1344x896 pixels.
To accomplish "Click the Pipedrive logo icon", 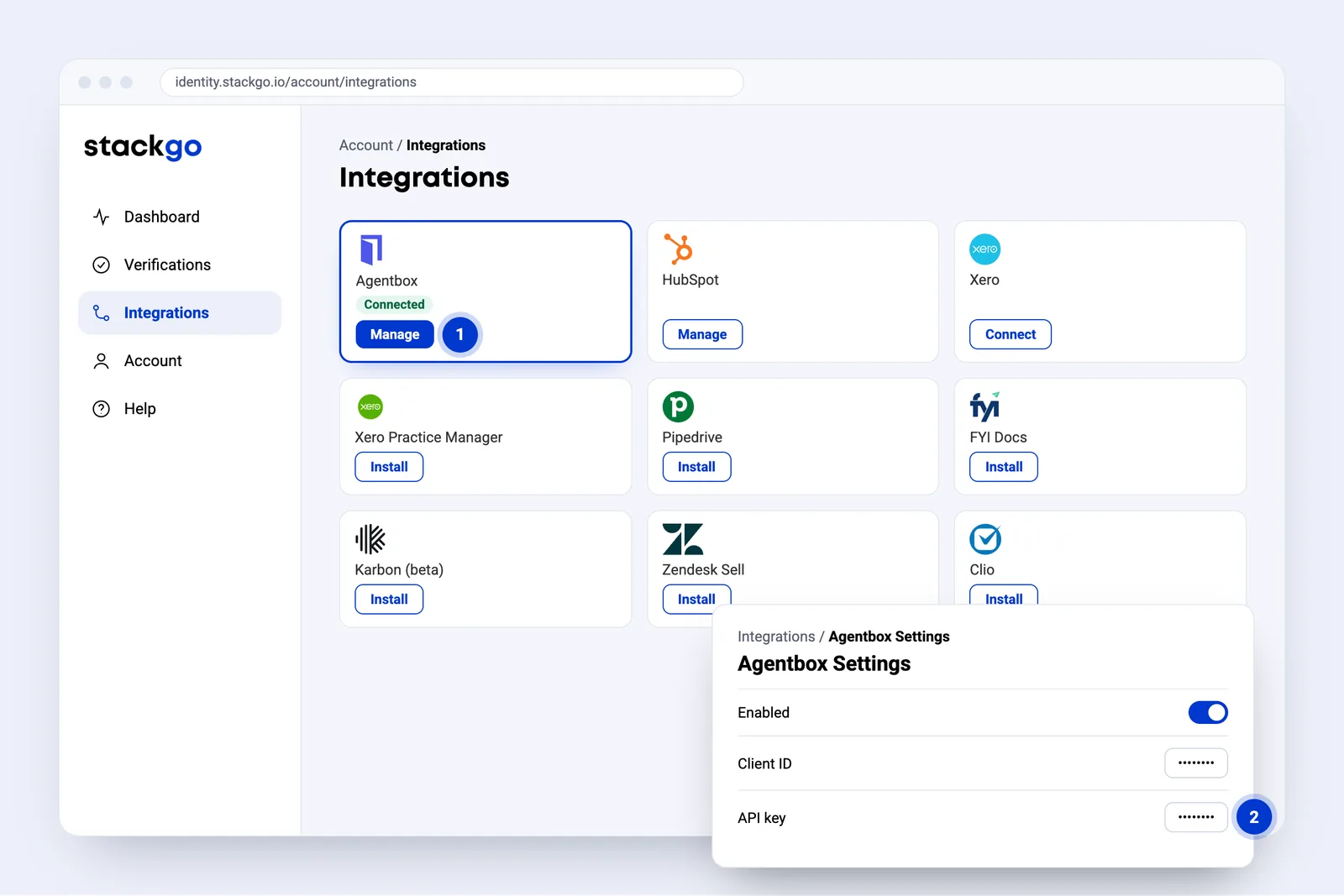I will pyautogui.click(x=678, y=406).
